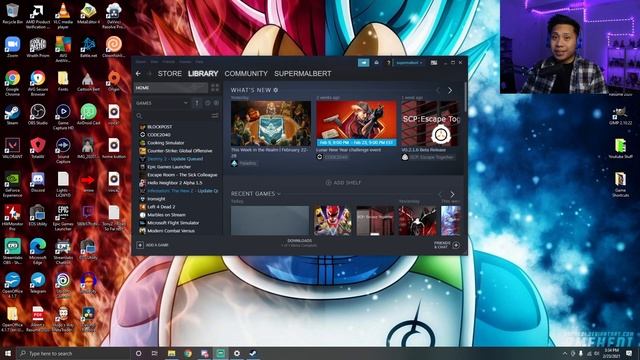Open Steam Big Picture mode button
This screenshot has height=360, width=640.
tap(363, 62)
